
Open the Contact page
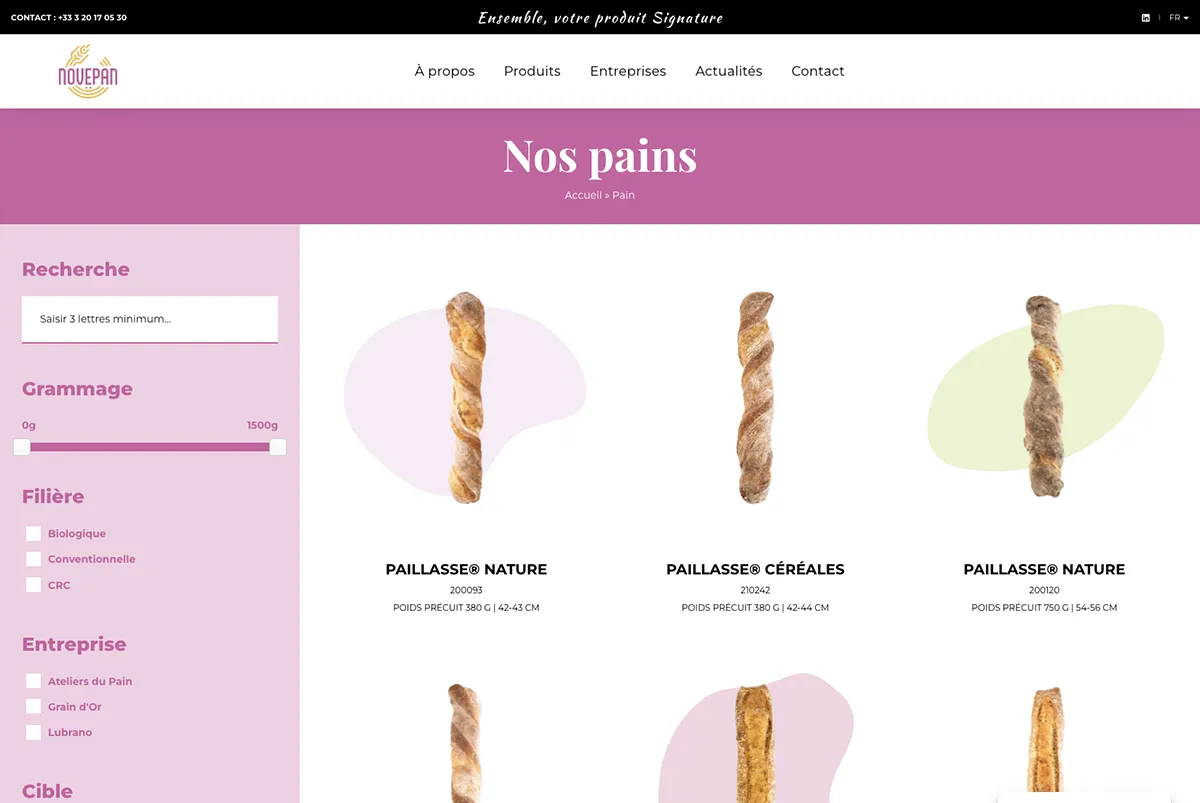coord(818,71)
